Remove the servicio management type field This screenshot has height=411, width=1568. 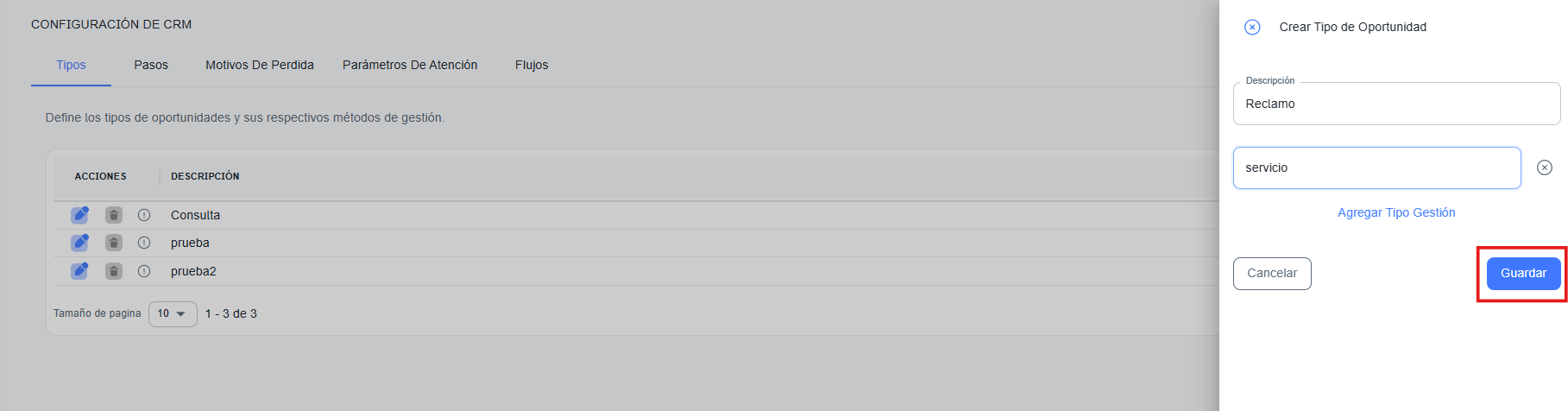pos(1545,168)
